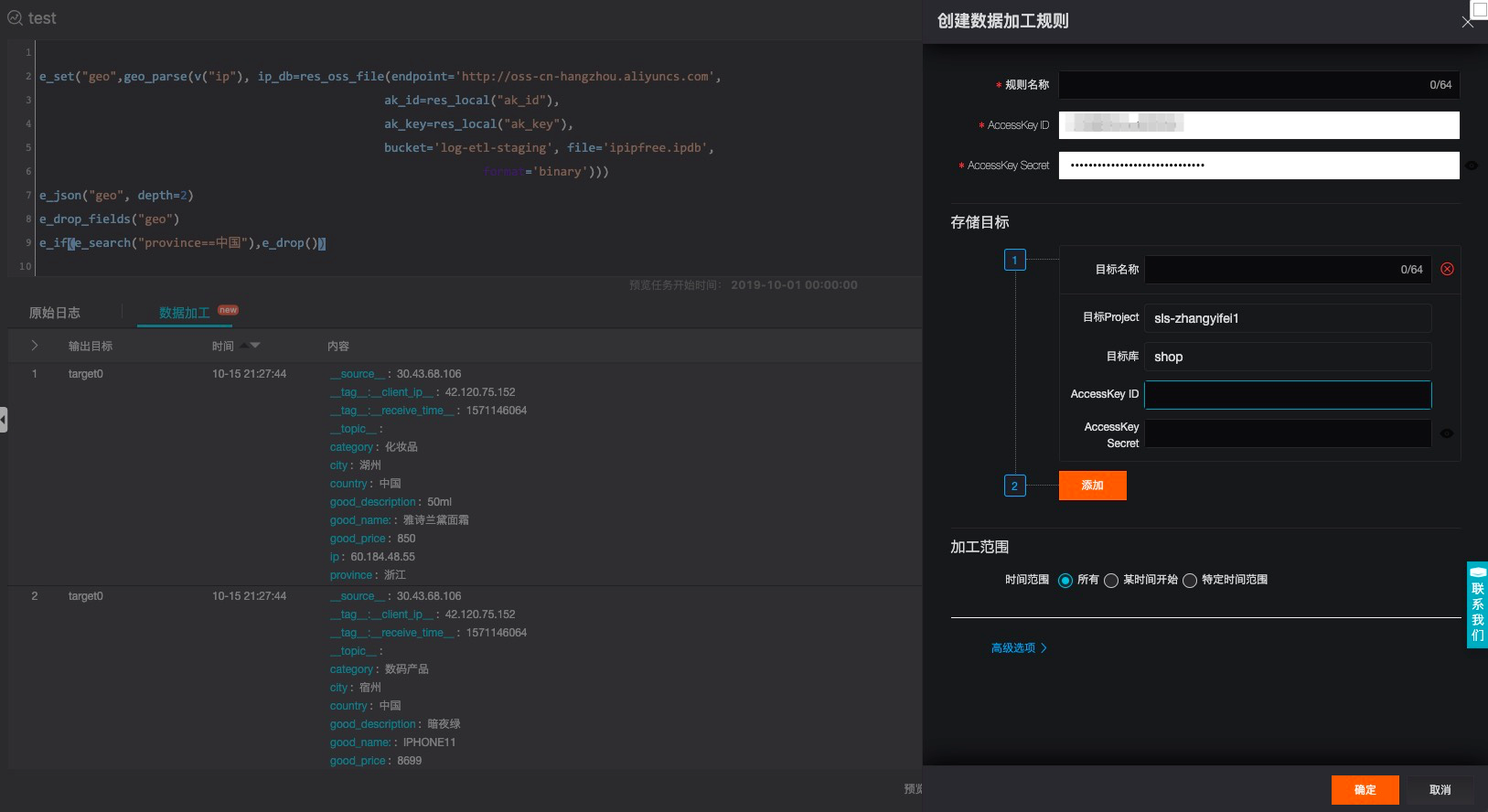The image size is (1488, 812).
Task: Select 特定时间范围 radio option
Action: click(1190, 580)
